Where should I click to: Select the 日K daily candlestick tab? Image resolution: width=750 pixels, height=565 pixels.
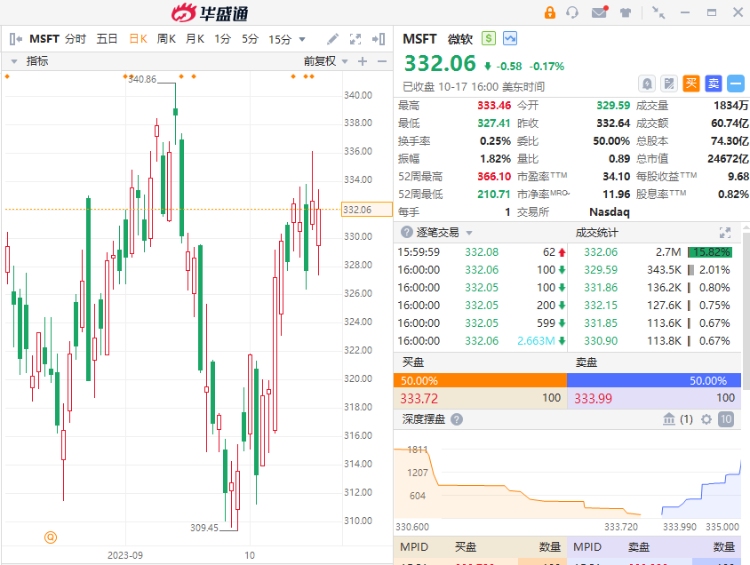coord(138,39)
